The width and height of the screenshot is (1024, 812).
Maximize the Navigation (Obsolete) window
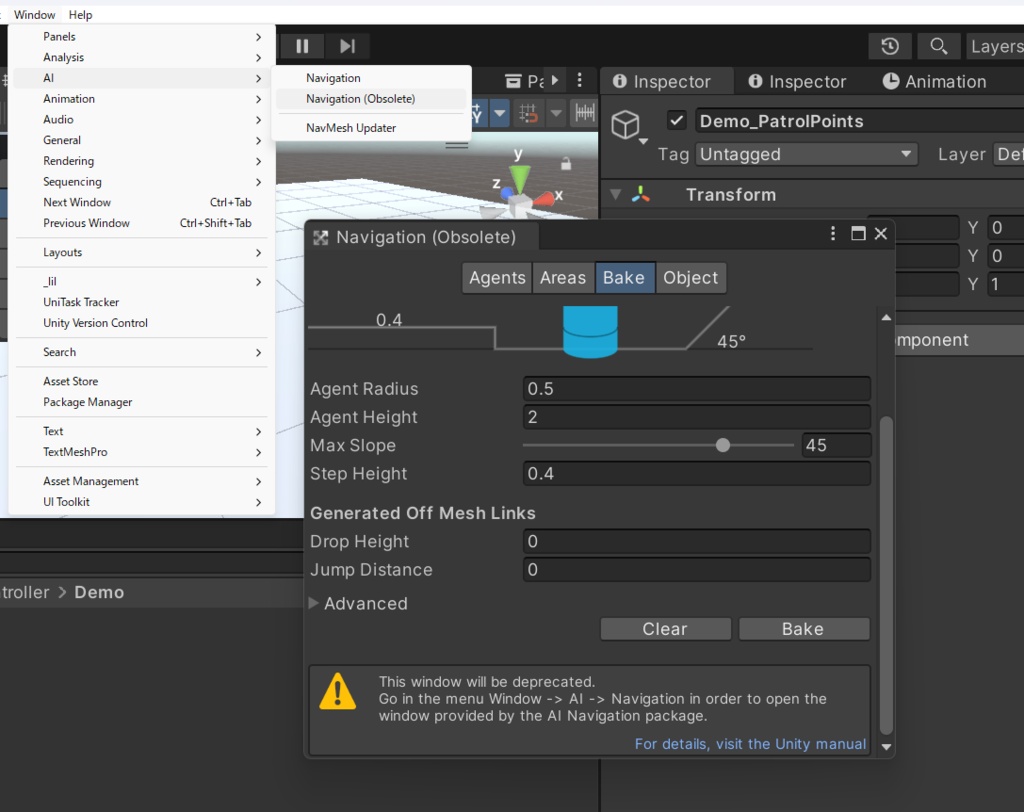[x=858, y=234]
